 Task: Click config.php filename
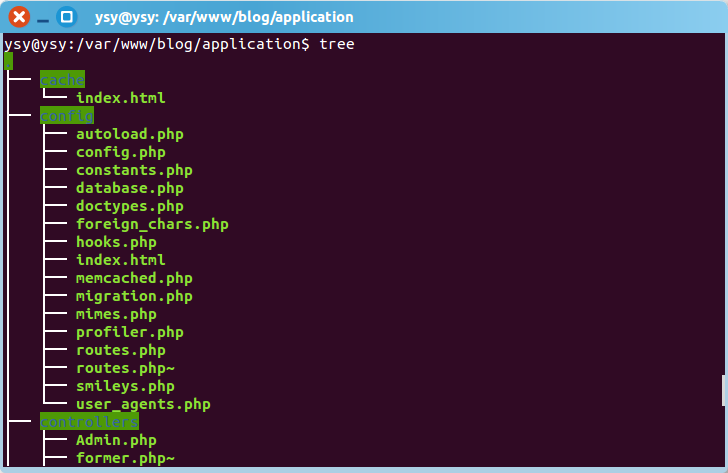tap(120, 152)
